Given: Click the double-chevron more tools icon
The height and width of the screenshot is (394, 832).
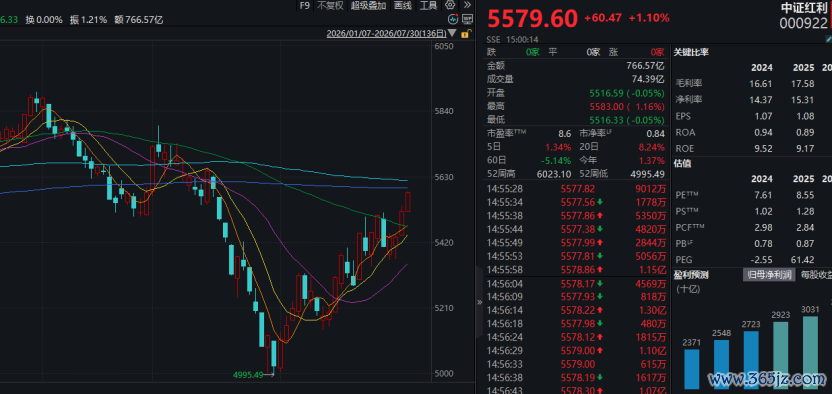Looking at the screenshot, I should (467, 5).
